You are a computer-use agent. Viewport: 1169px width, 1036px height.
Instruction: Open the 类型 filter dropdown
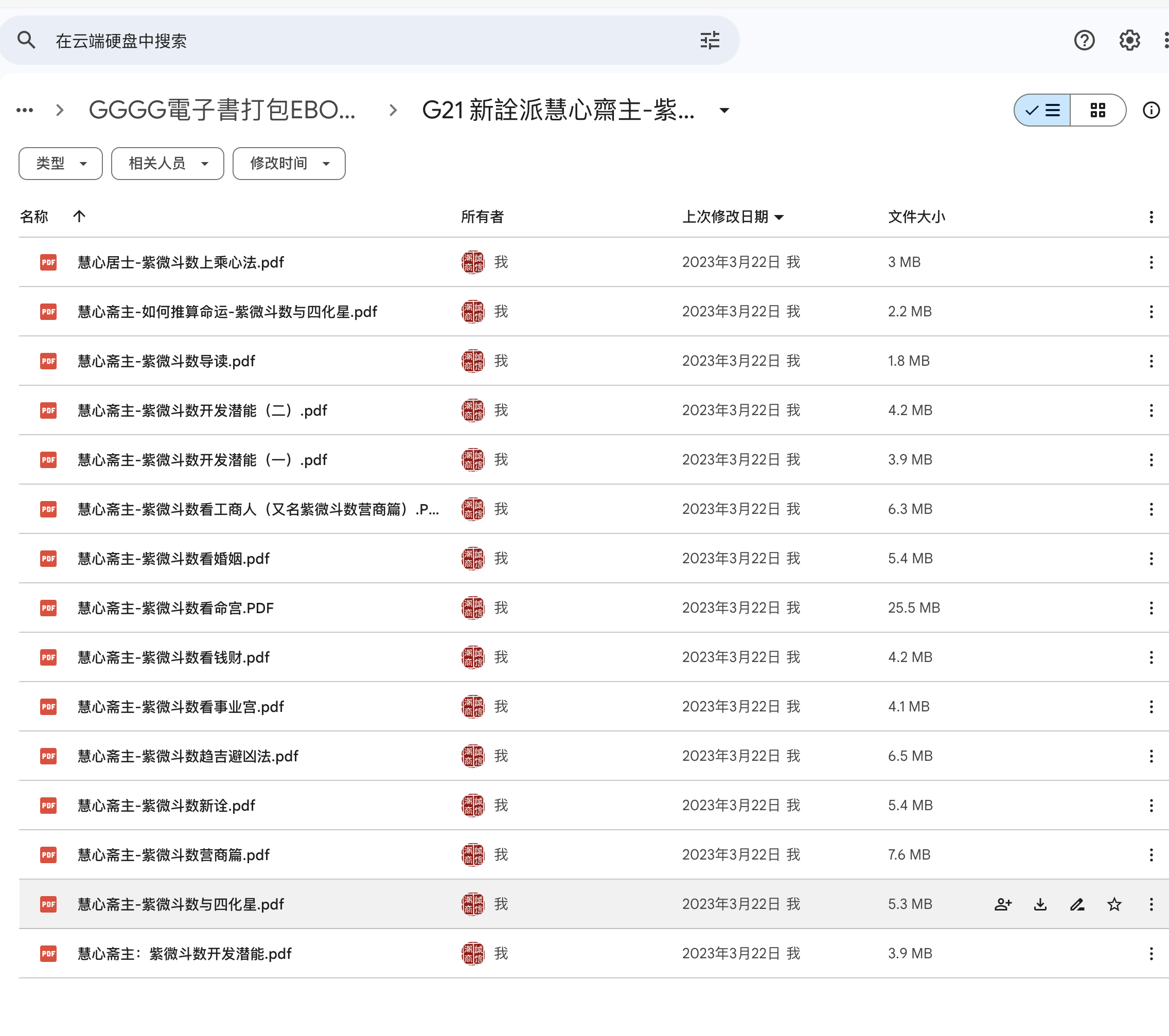pyautogui.click(x=61, y=164)
